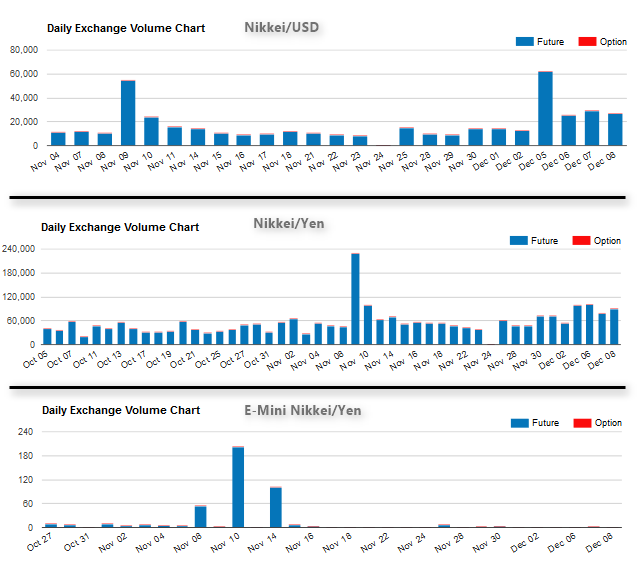Click the tallest bar in the Nikkei/USD chart
638x569 pixels.
point(545,108)
